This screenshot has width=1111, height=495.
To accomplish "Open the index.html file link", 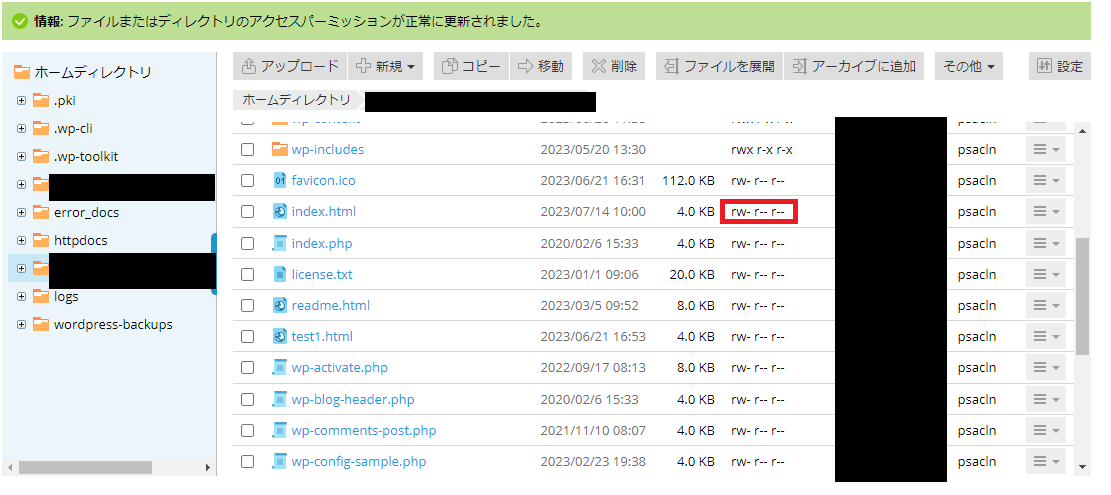I will tap(324, 212).
